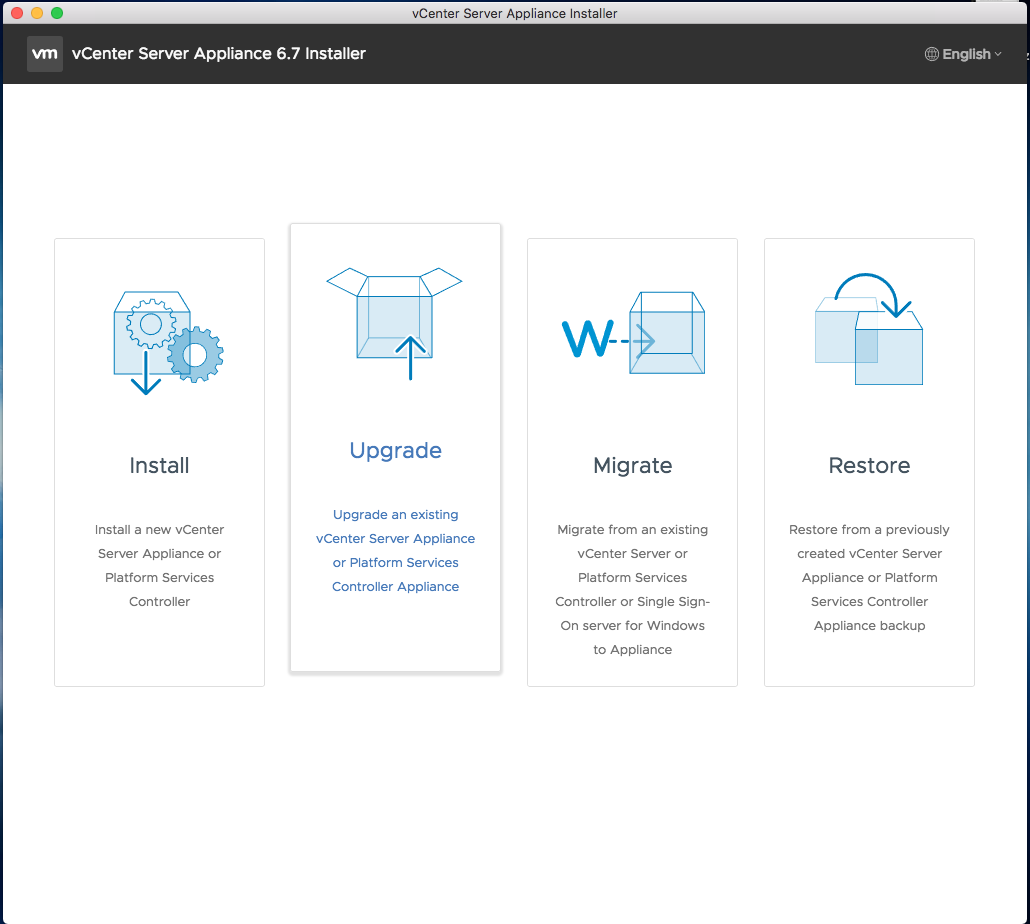This screenshot has width=1030, height=924.
Task: Click the Install a new vCenter description text
Action: click(x=159, y=566)
